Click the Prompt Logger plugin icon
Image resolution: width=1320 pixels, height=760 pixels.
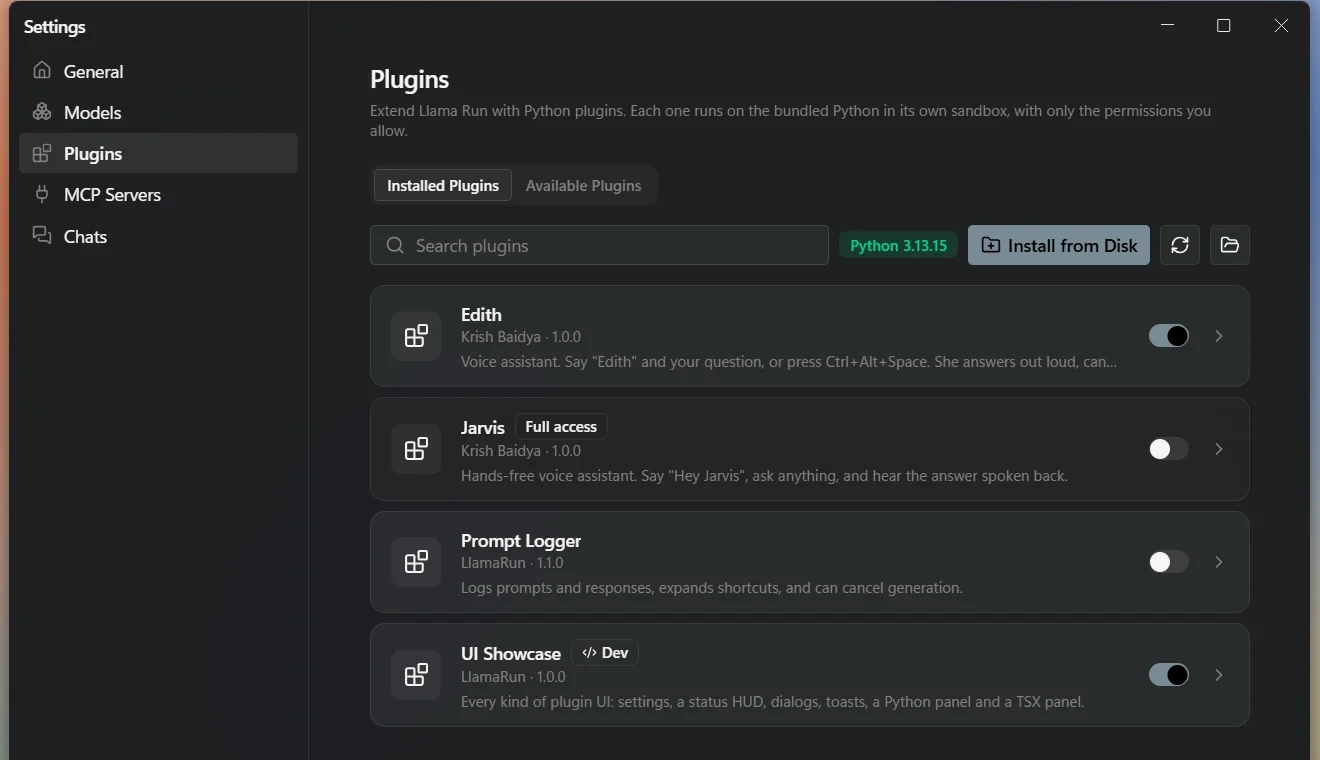click(x=416, y=562)
